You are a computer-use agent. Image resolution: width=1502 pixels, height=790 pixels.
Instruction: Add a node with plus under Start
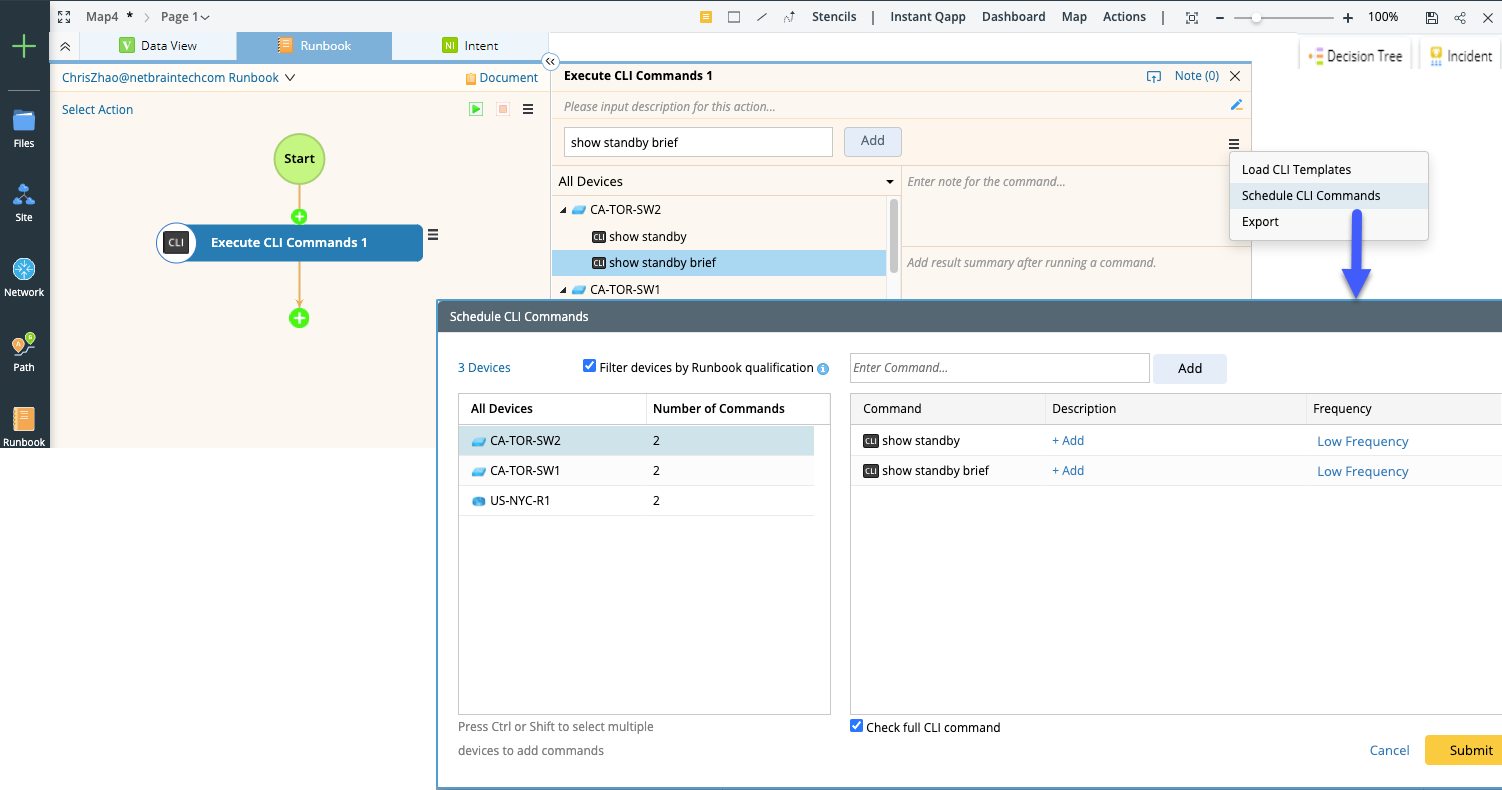[x=299, y=216]
